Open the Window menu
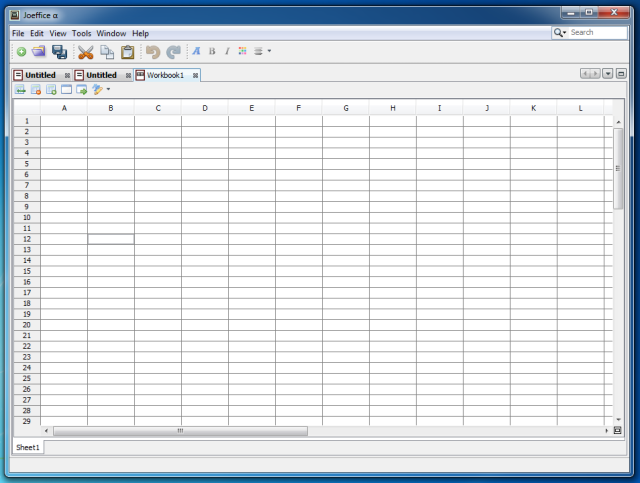640x483 pixels. [111, 33]
